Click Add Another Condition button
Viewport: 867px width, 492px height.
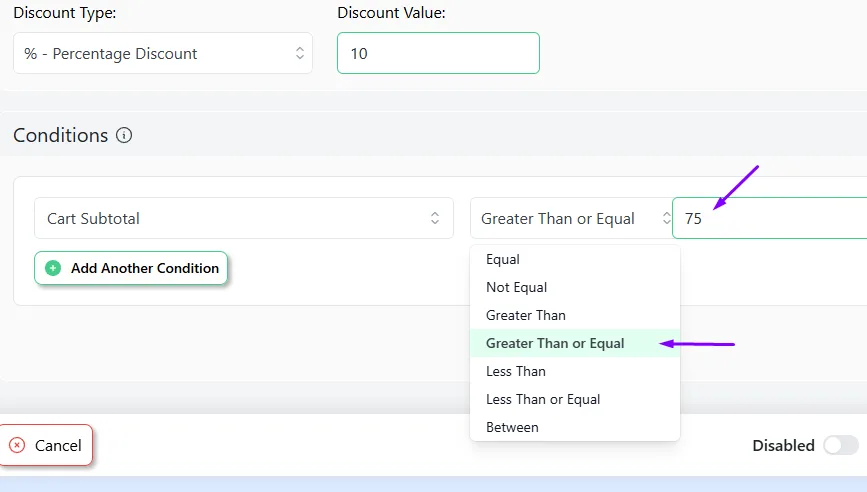131,268
